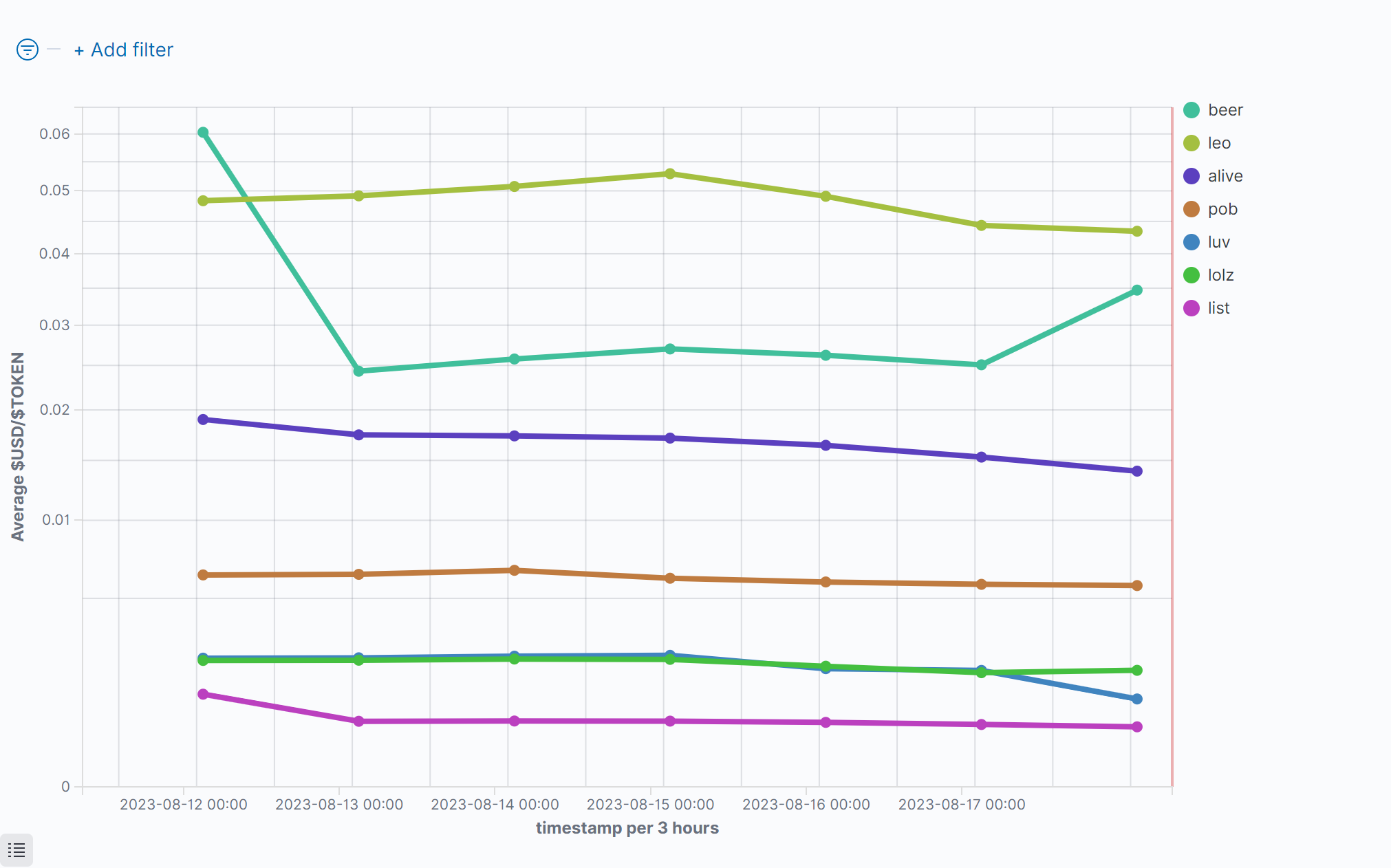The image size is (1391, 868).
Task: Click the red current-time marker line
Action: click(1172, 447)
